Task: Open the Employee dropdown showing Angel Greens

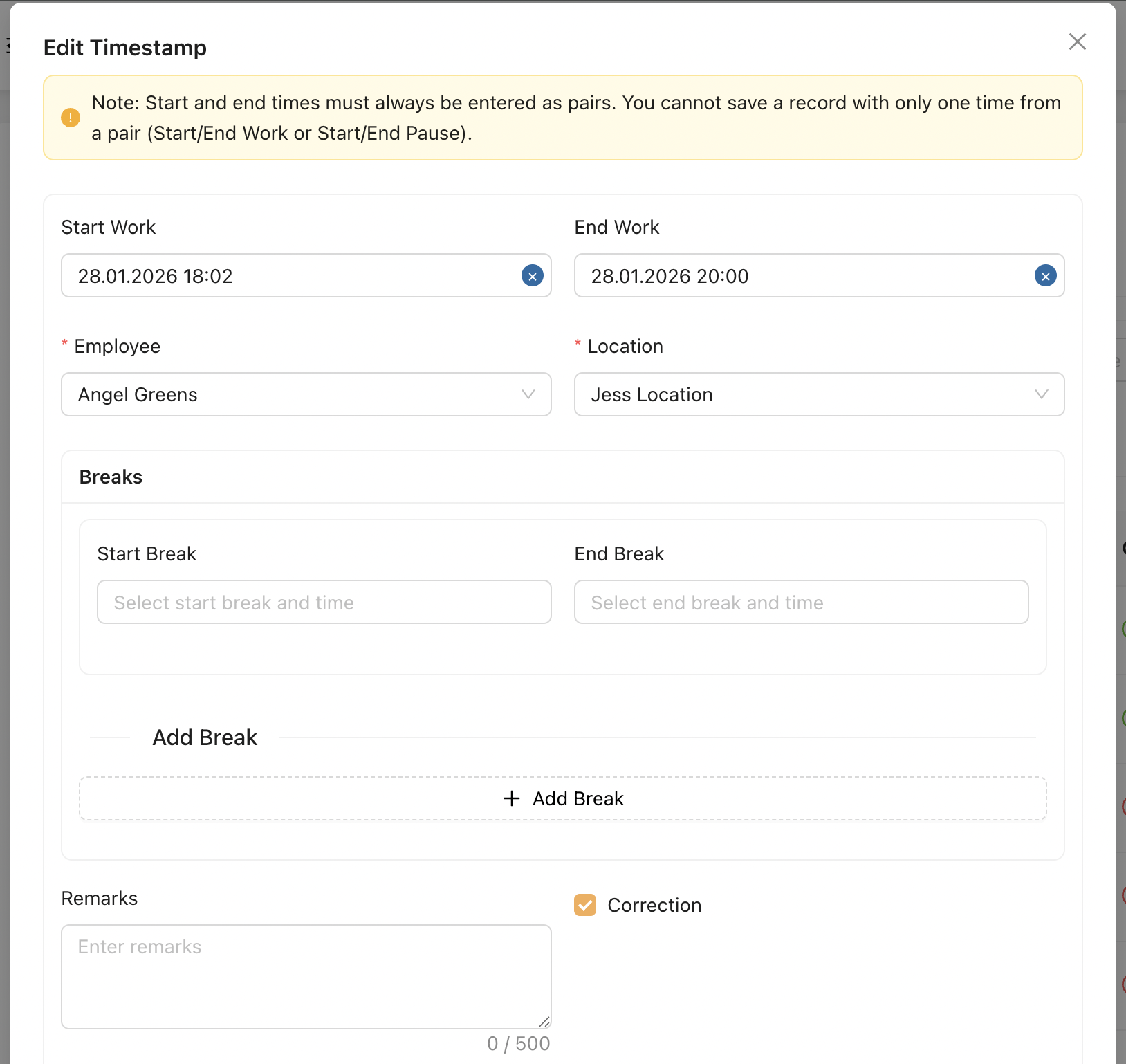Action: (x=290, y=394)
